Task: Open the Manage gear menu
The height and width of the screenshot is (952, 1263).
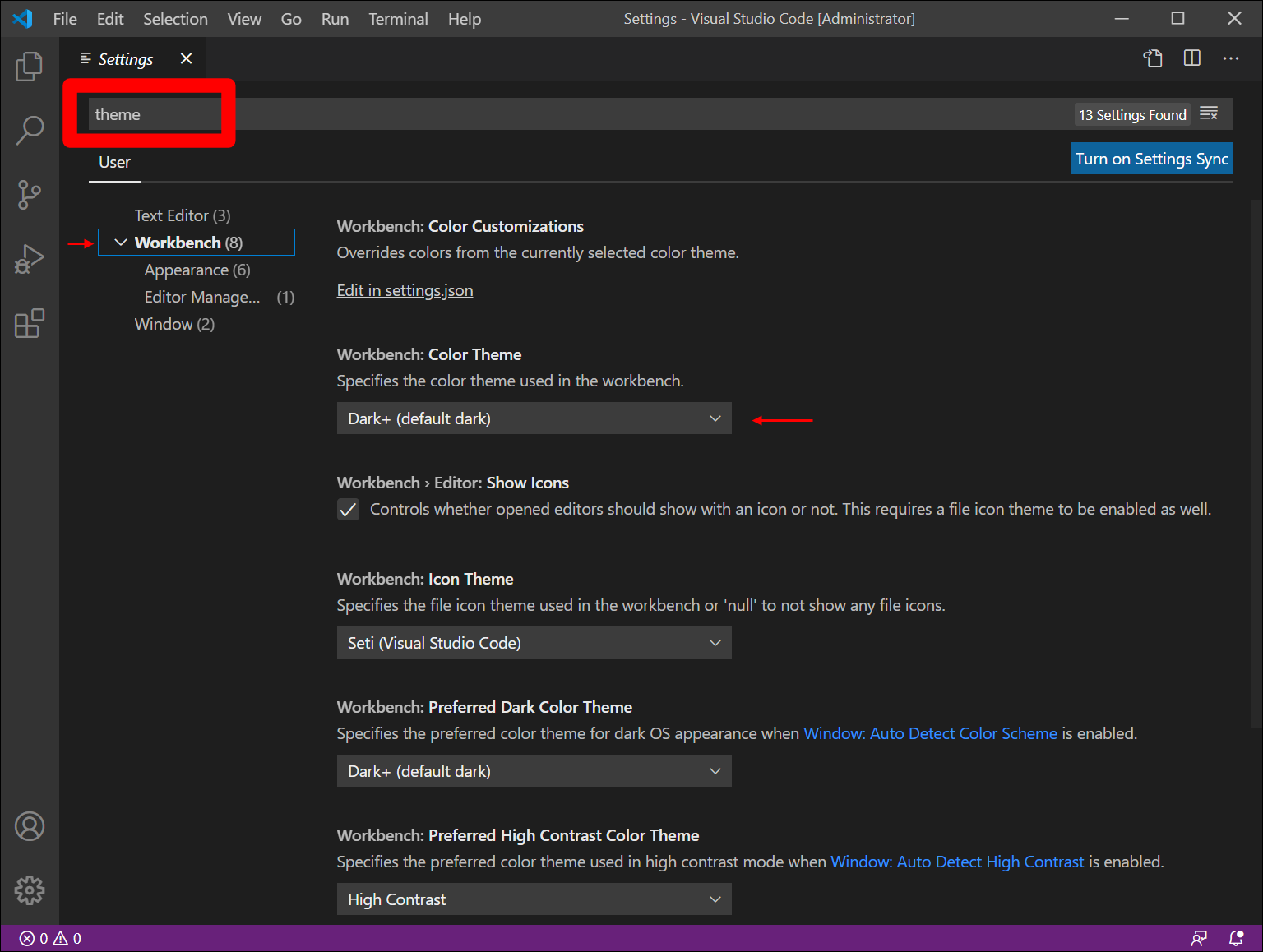Action: coord(30,890)
